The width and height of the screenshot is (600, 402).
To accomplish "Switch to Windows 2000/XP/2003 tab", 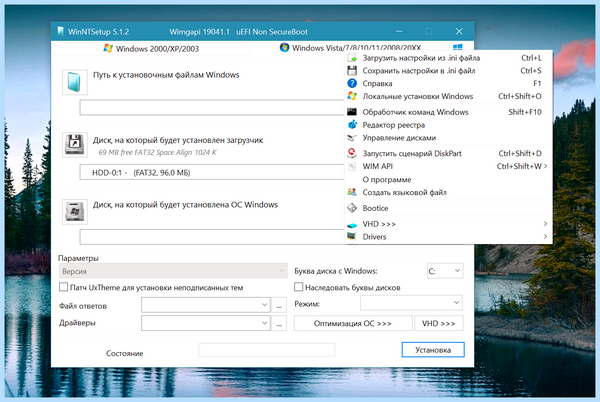I will click(x=151, y=48).
